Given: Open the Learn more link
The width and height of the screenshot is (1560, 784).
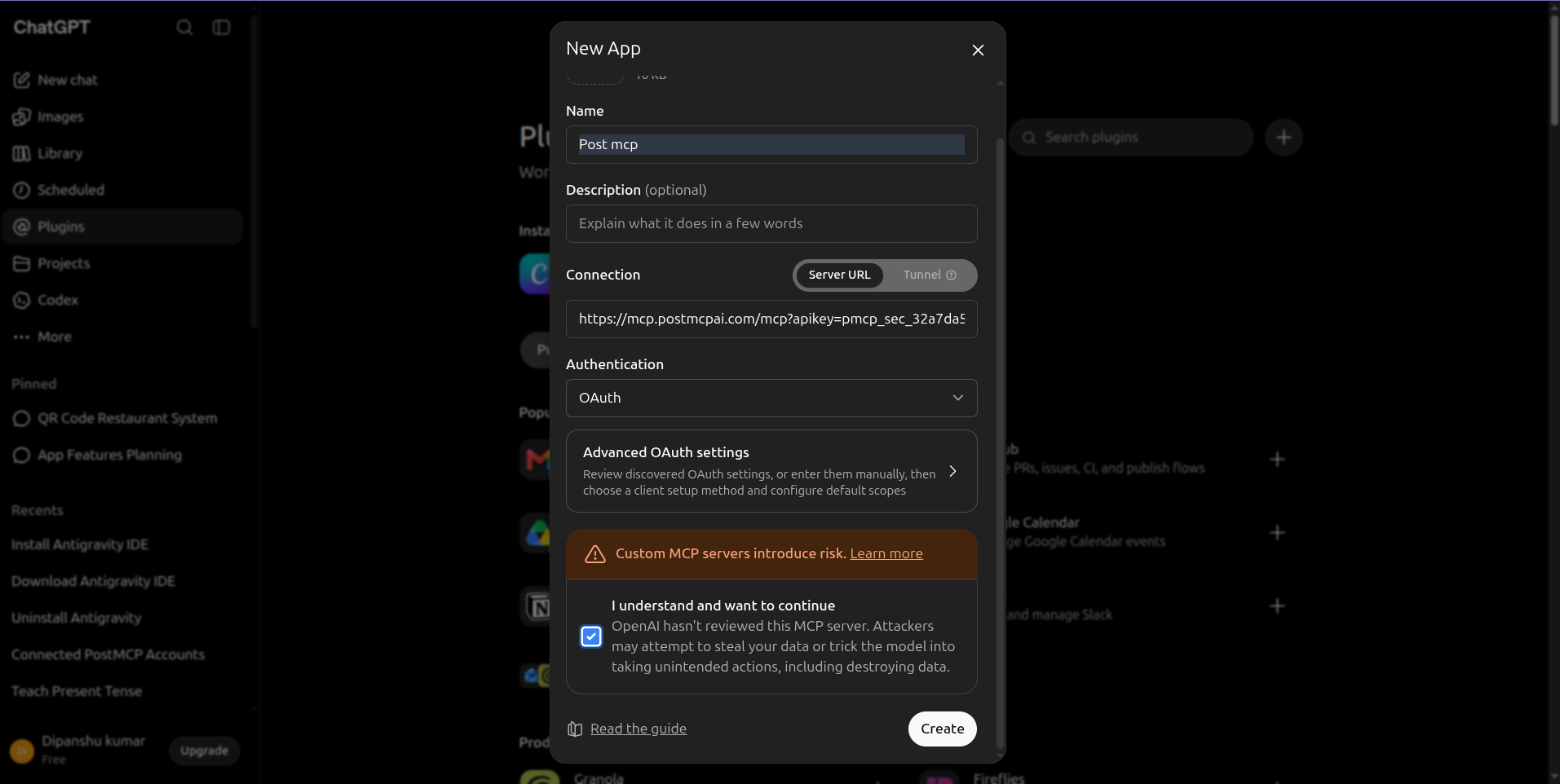Looking at the screenshot, I should coord(886,553).
